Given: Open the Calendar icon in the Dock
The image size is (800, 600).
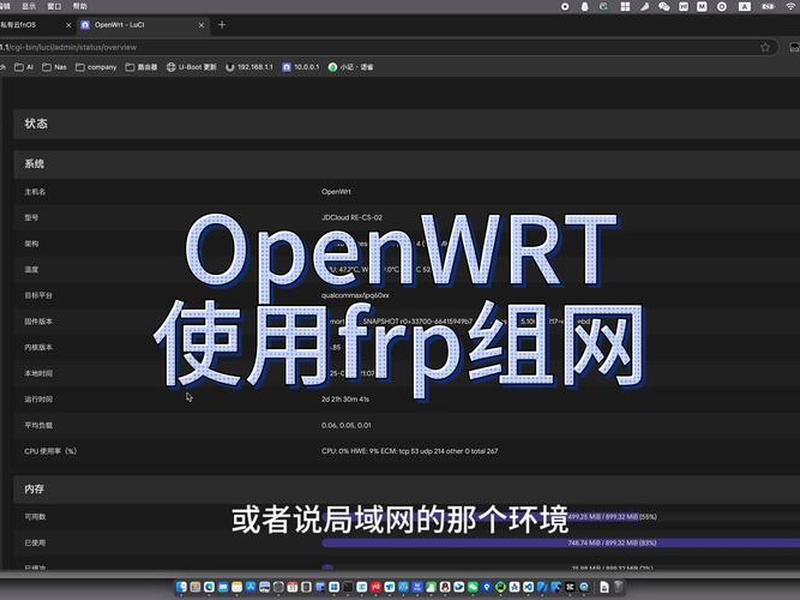Looking at the screenshot, I should (292, 587).
